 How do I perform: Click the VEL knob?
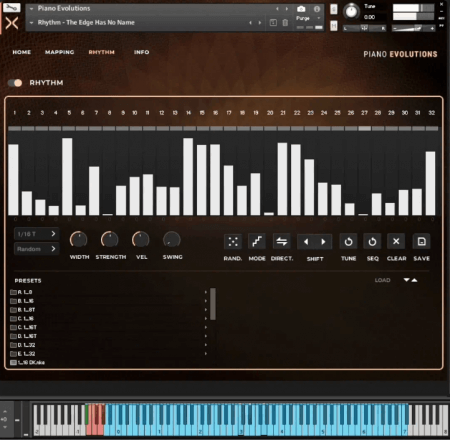click(141, 239)
